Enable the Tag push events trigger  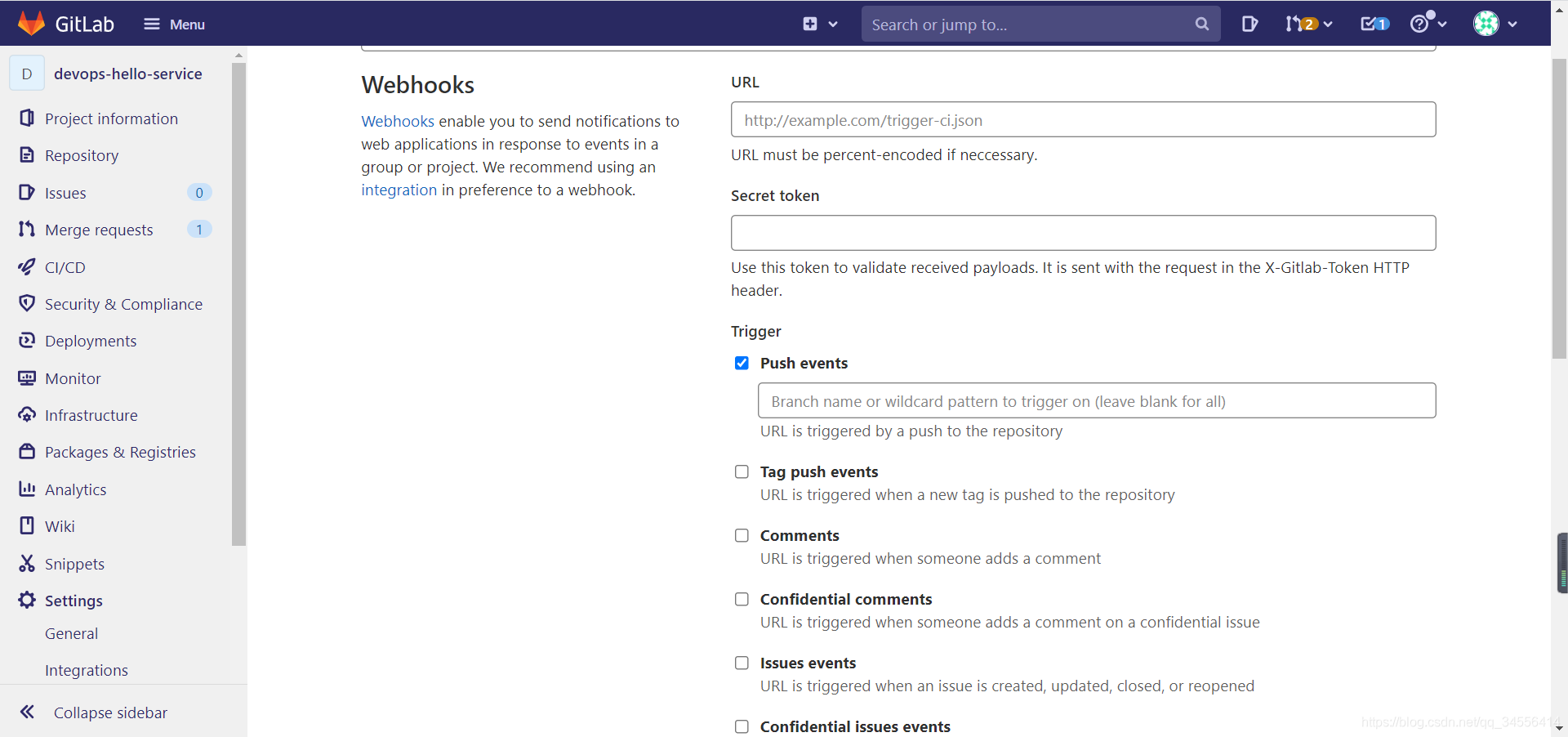[x=741, y=471]
